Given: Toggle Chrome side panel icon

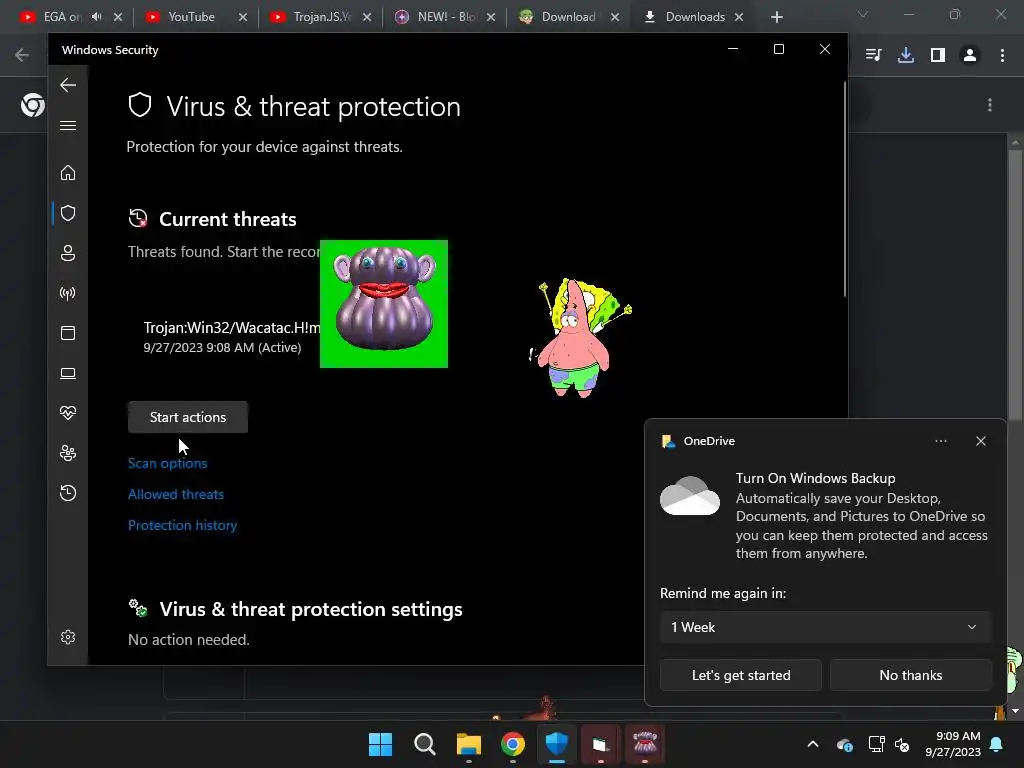Looking at the screenshot, I should [x=938, y=55].
